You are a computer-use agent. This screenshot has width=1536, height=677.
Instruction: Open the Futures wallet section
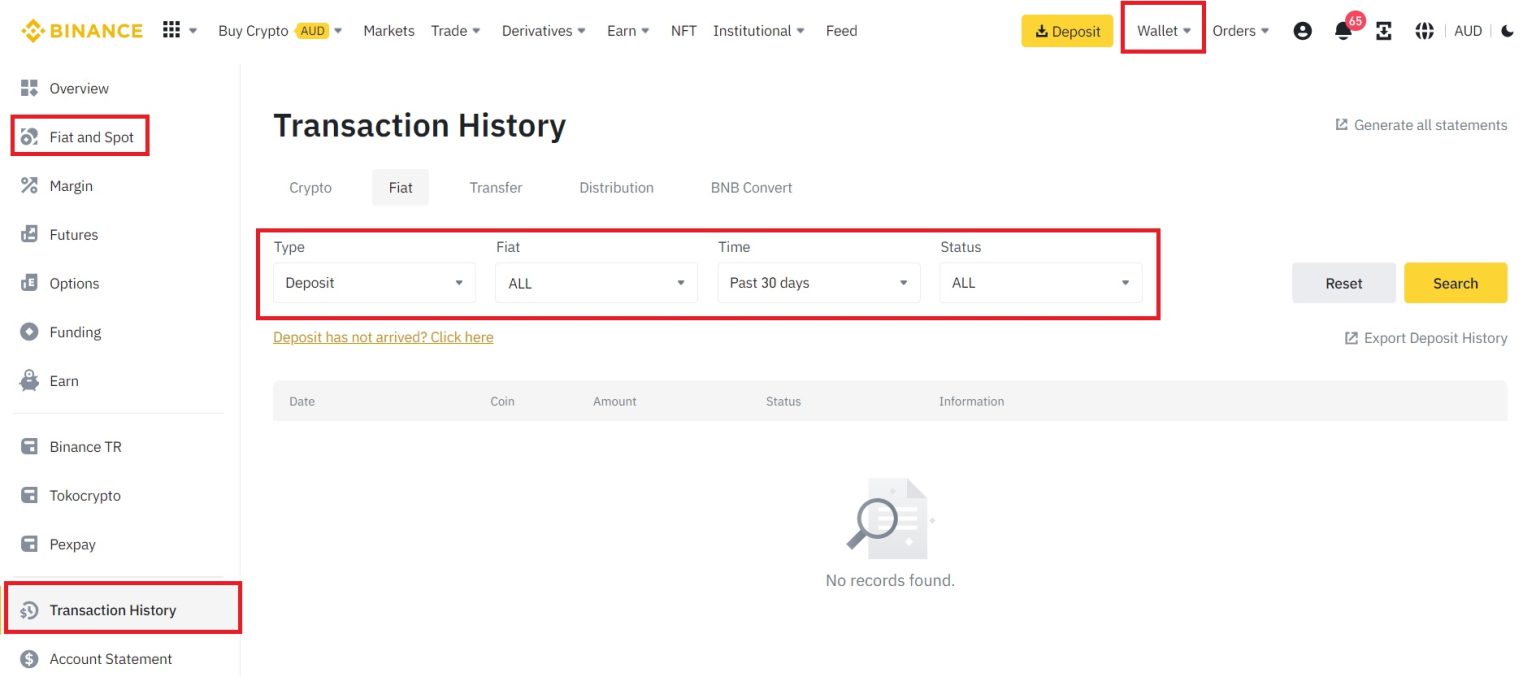click(x=74, y=234)
